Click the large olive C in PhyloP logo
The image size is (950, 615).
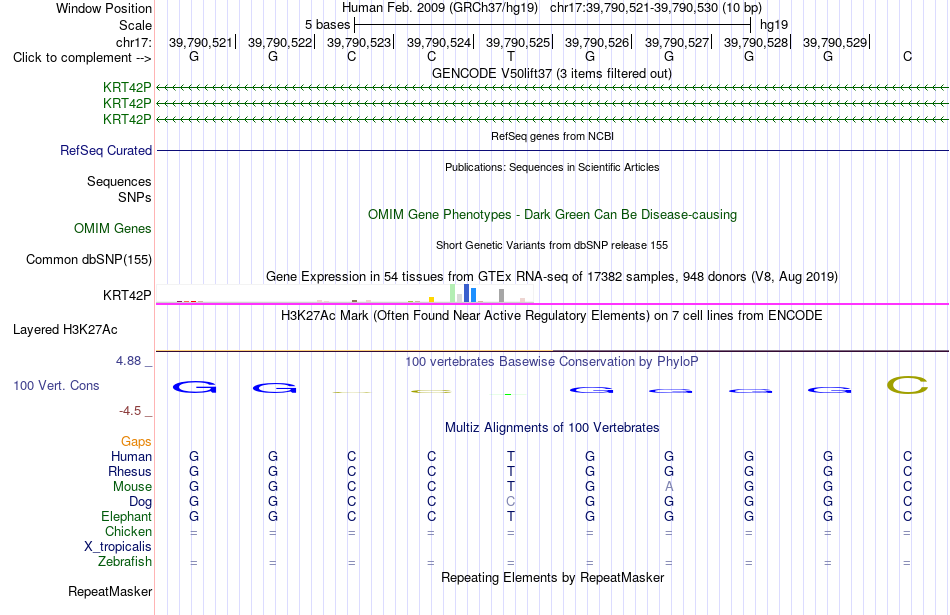907,385
